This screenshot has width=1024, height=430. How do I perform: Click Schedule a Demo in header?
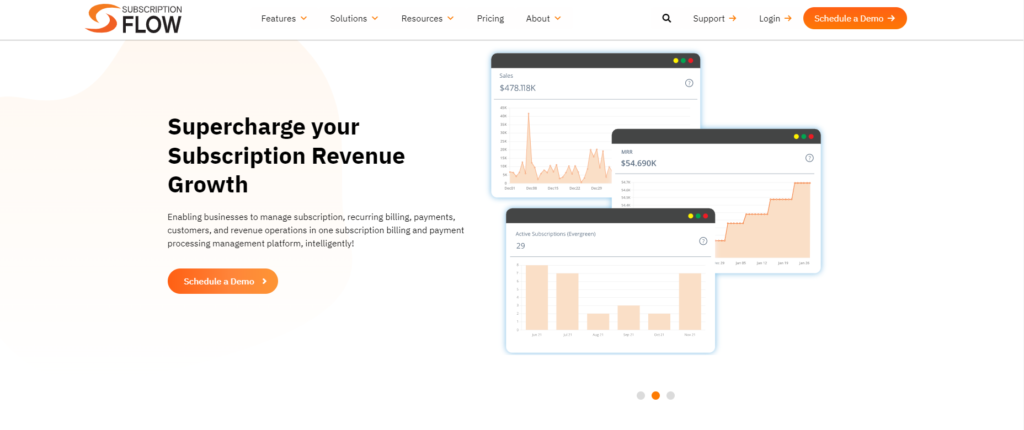[x=854, y=18]
